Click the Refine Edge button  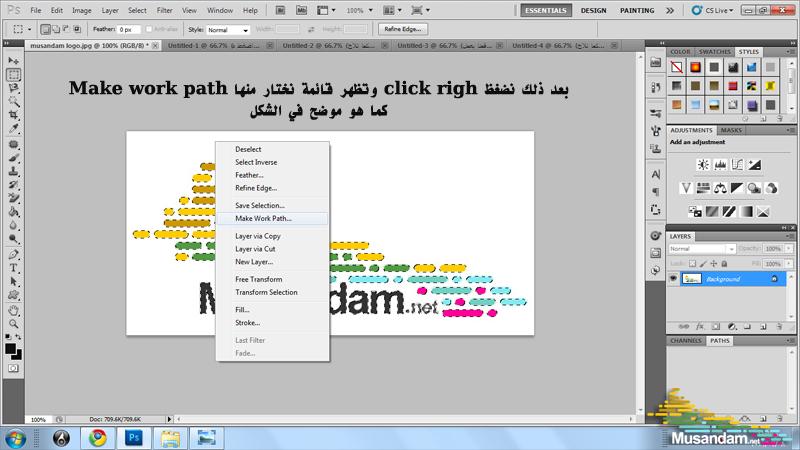[x=403, y=29]
